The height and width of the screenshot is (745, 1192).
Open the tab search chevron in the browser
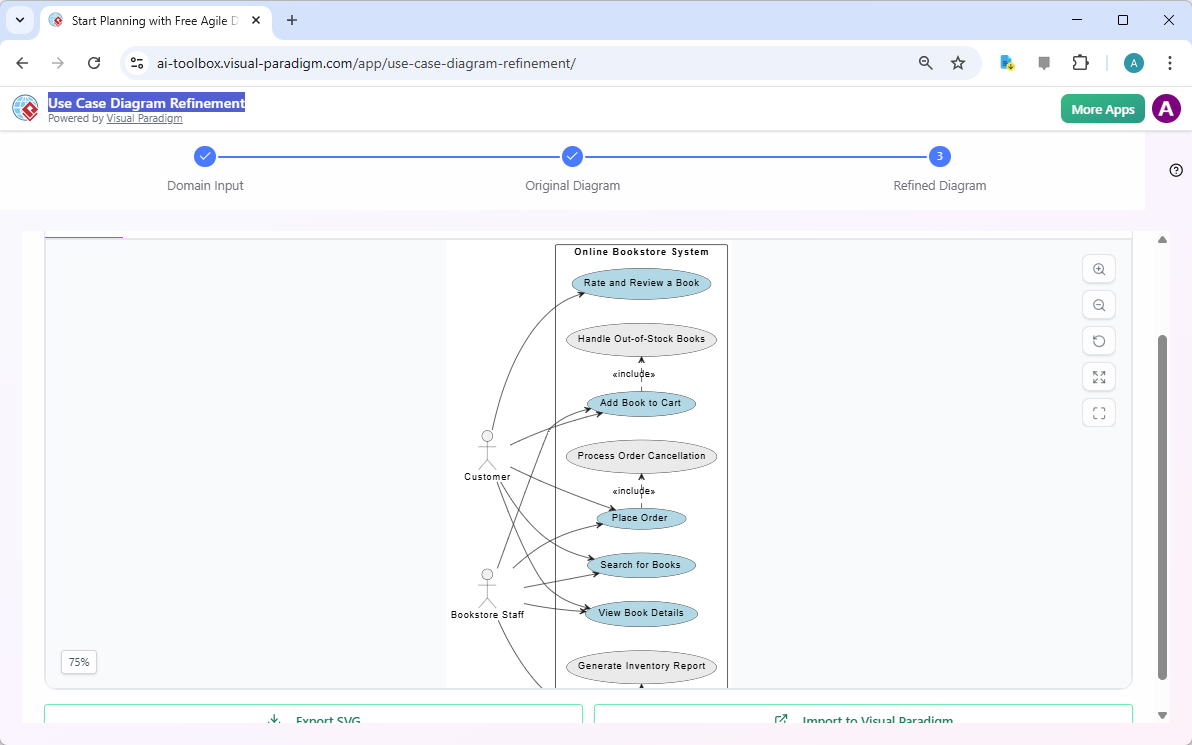[19, 19]
